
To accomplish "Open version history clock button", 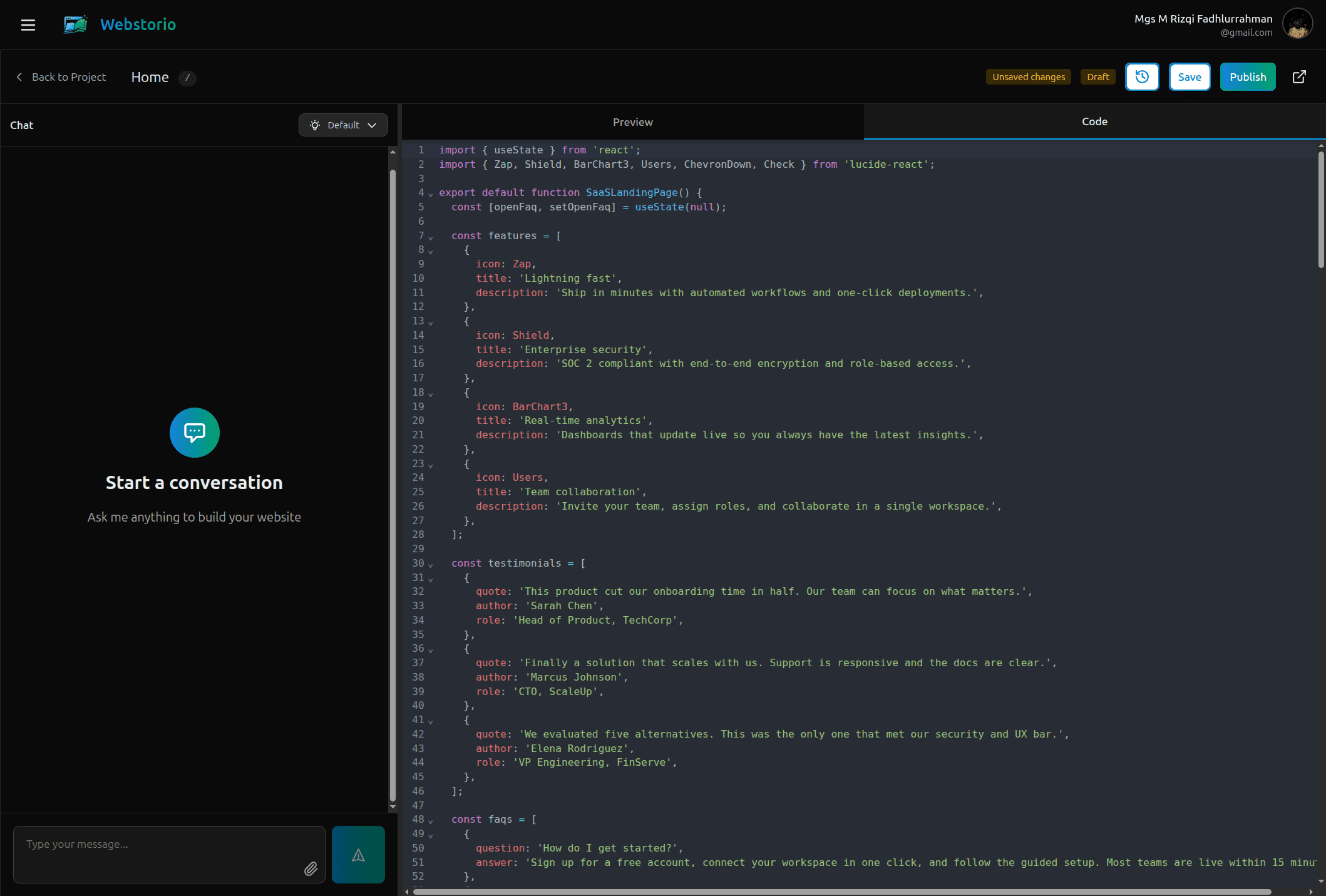I will click(x=1142, y=77).
